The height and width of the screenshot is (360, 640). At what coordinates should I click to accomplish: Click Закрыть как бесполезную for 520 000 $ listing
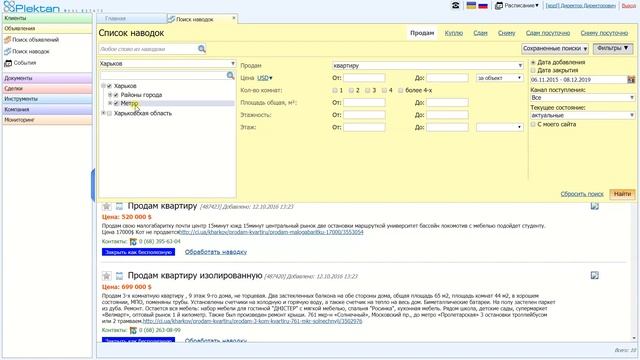tap(138, 252)
